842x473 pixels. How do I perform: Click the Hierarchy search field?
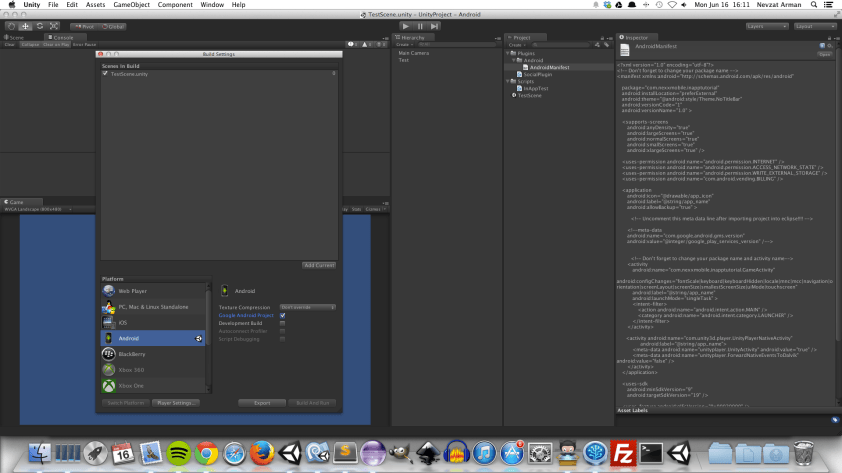point(456,45)
